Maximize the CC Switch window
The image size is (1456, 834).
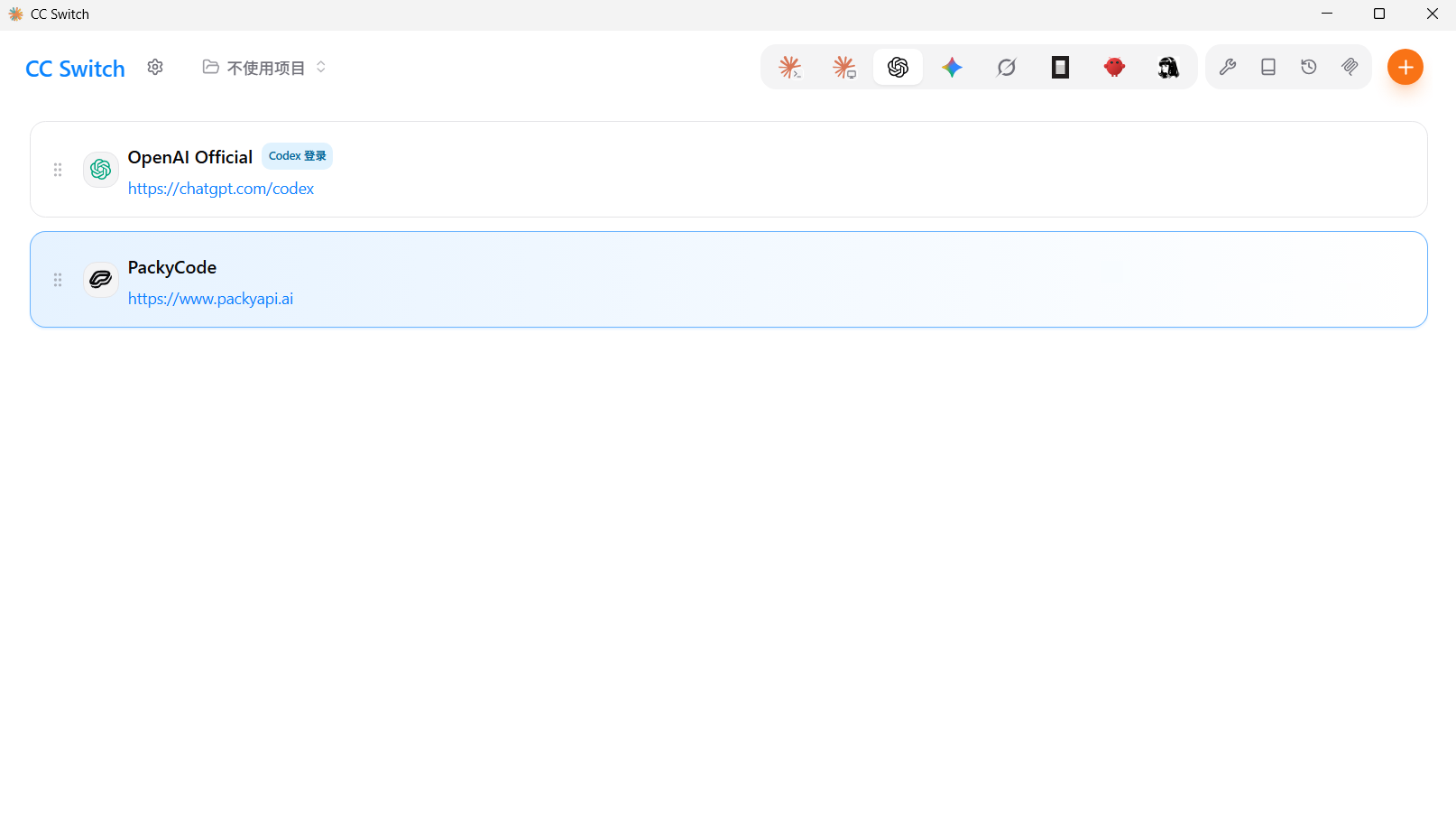click(1379, 14)
